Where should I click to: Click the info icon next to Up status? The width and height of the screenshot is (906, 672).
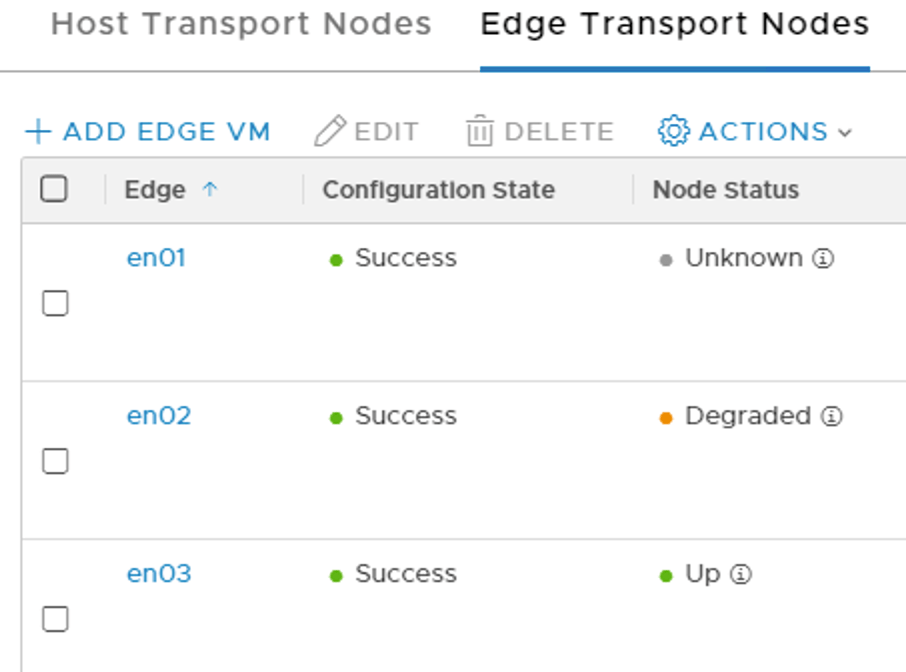pos(740,575)
